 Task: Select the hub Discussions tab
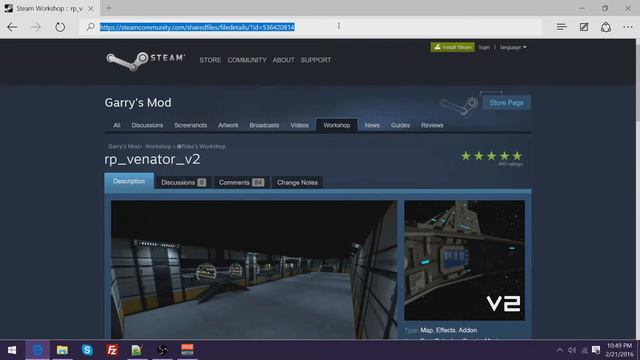tap(147, 125)
